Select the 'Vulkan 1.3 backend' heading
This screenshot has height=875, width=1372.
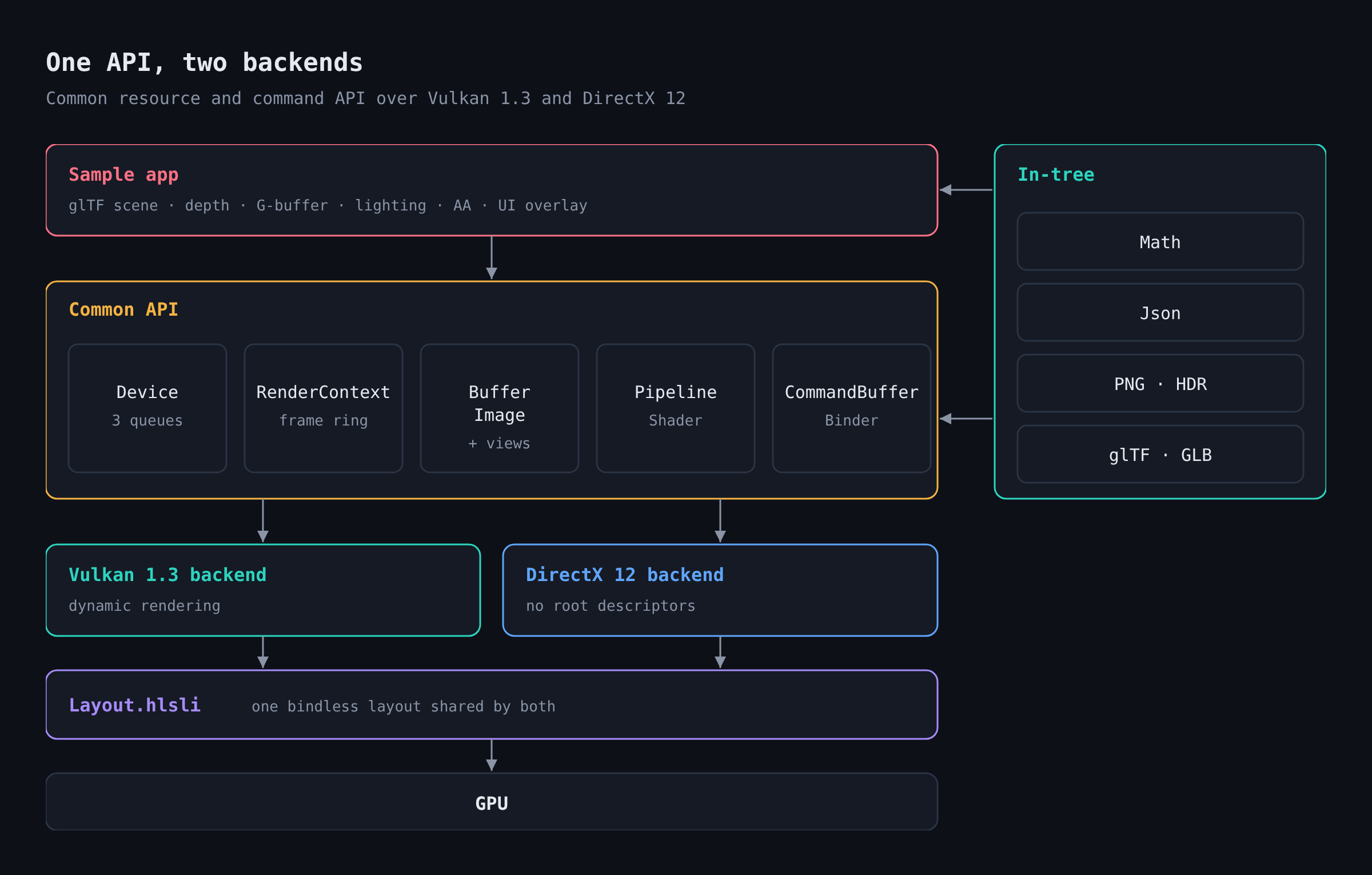tap(167, 575)
